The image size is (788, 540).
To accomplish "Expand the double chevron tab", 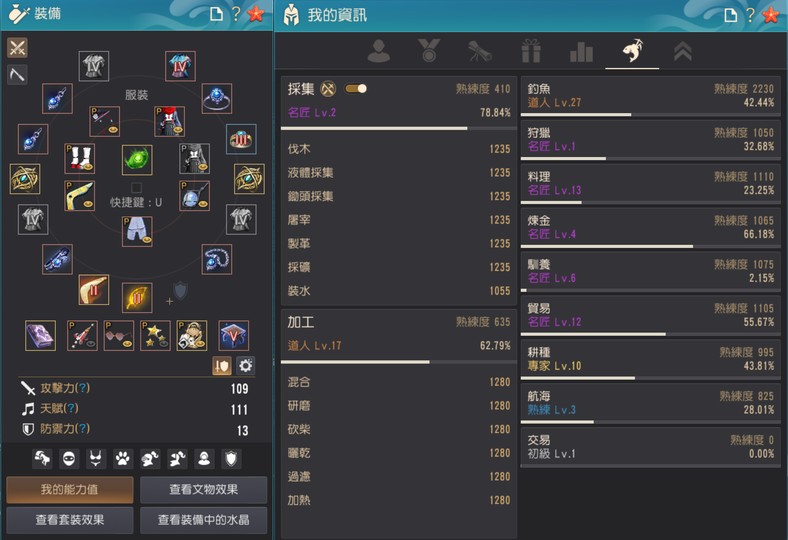I will (682, 51).
